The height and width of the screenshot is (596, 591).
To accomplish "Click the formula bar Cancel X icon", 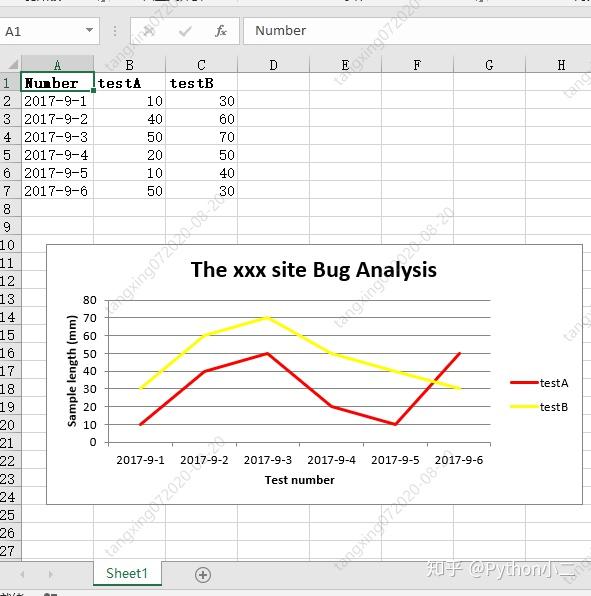I will [149, 31].
